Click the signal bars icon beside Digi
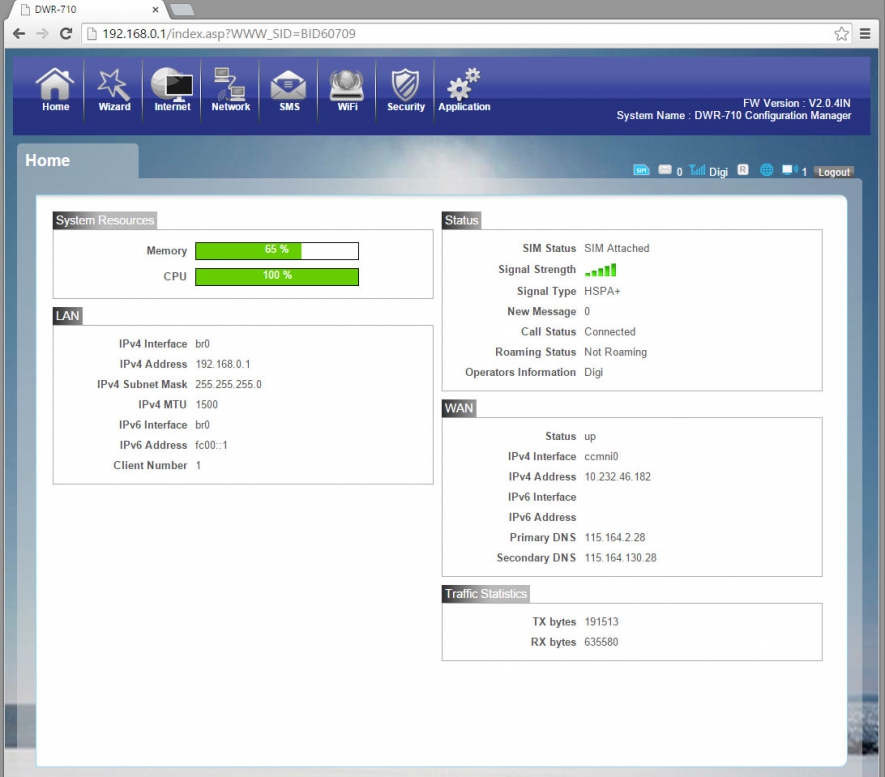 click(x=697, y=170)
